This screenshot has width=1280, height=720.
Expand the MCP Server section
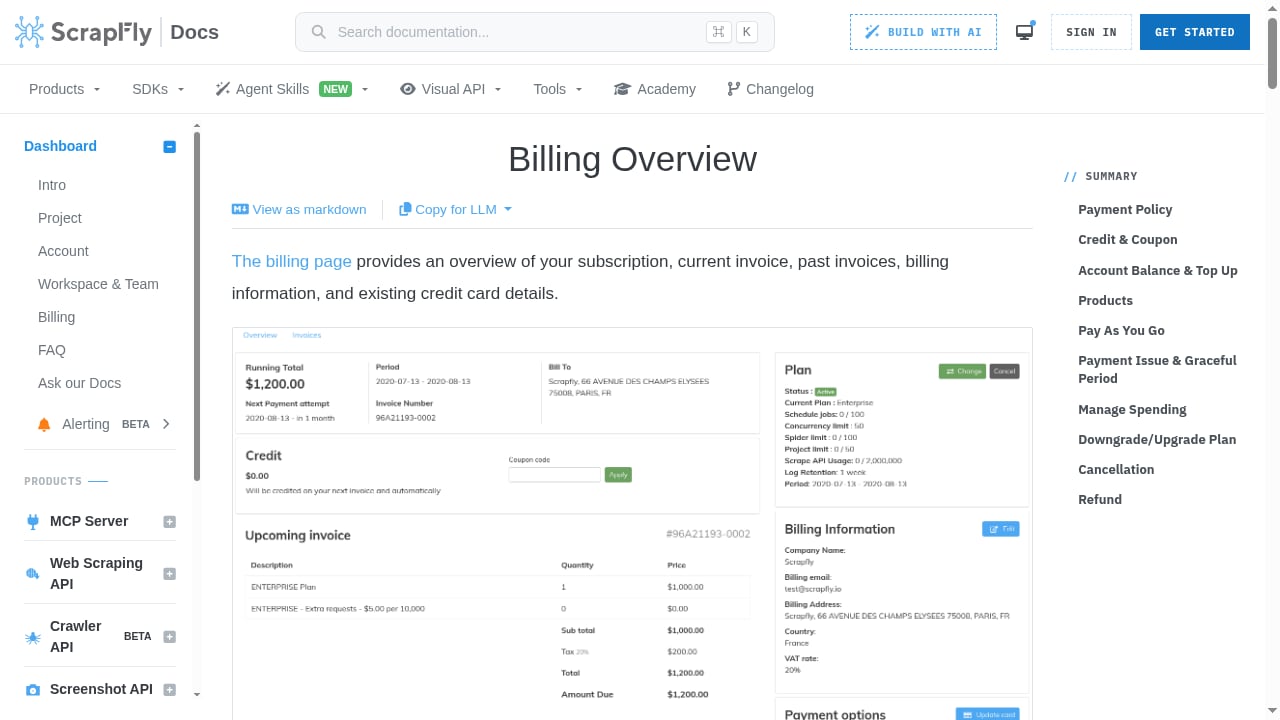(x=169, y=521)
